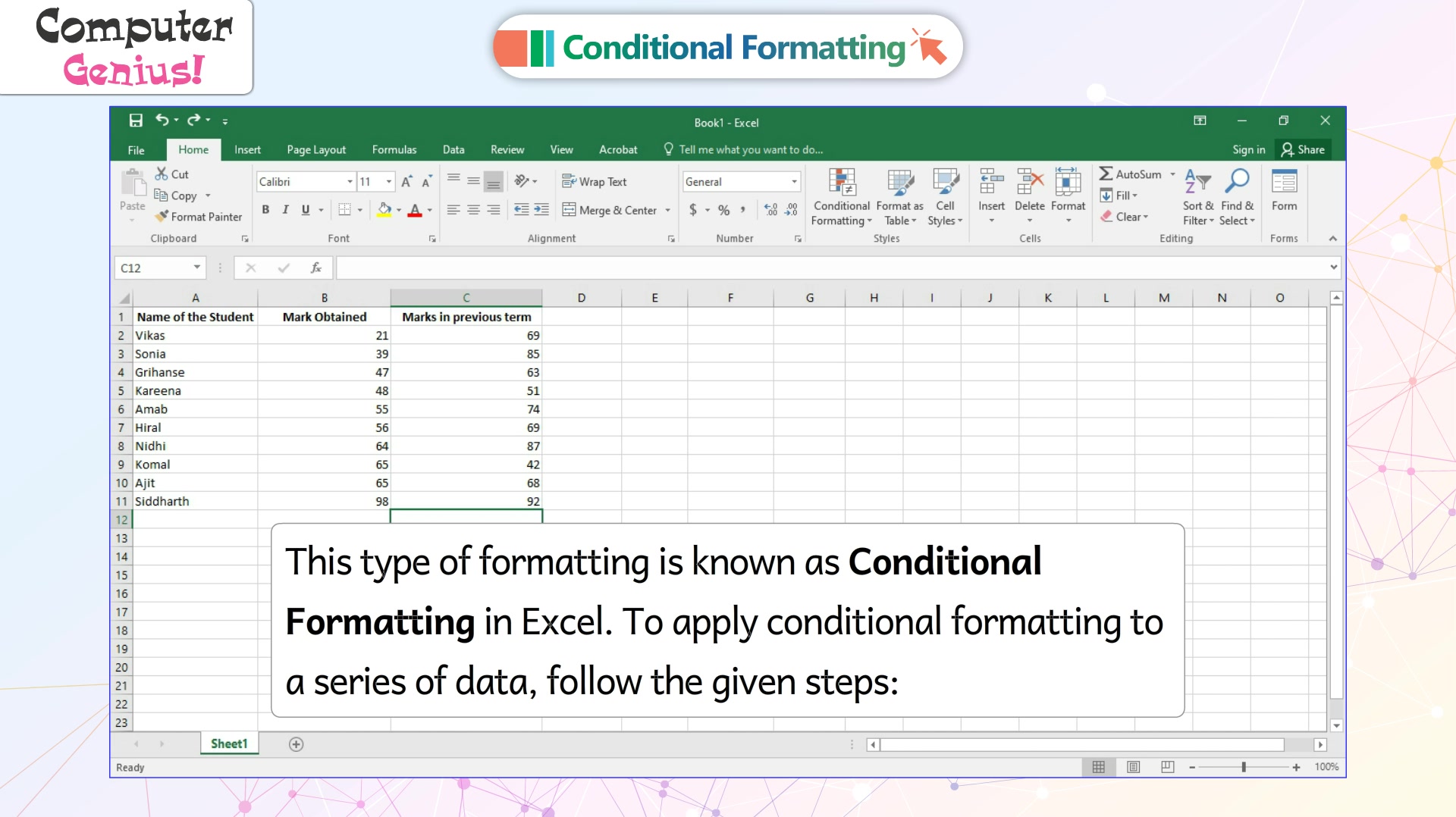
Task: Toggle Italic formatting
Action: [285, 210]
